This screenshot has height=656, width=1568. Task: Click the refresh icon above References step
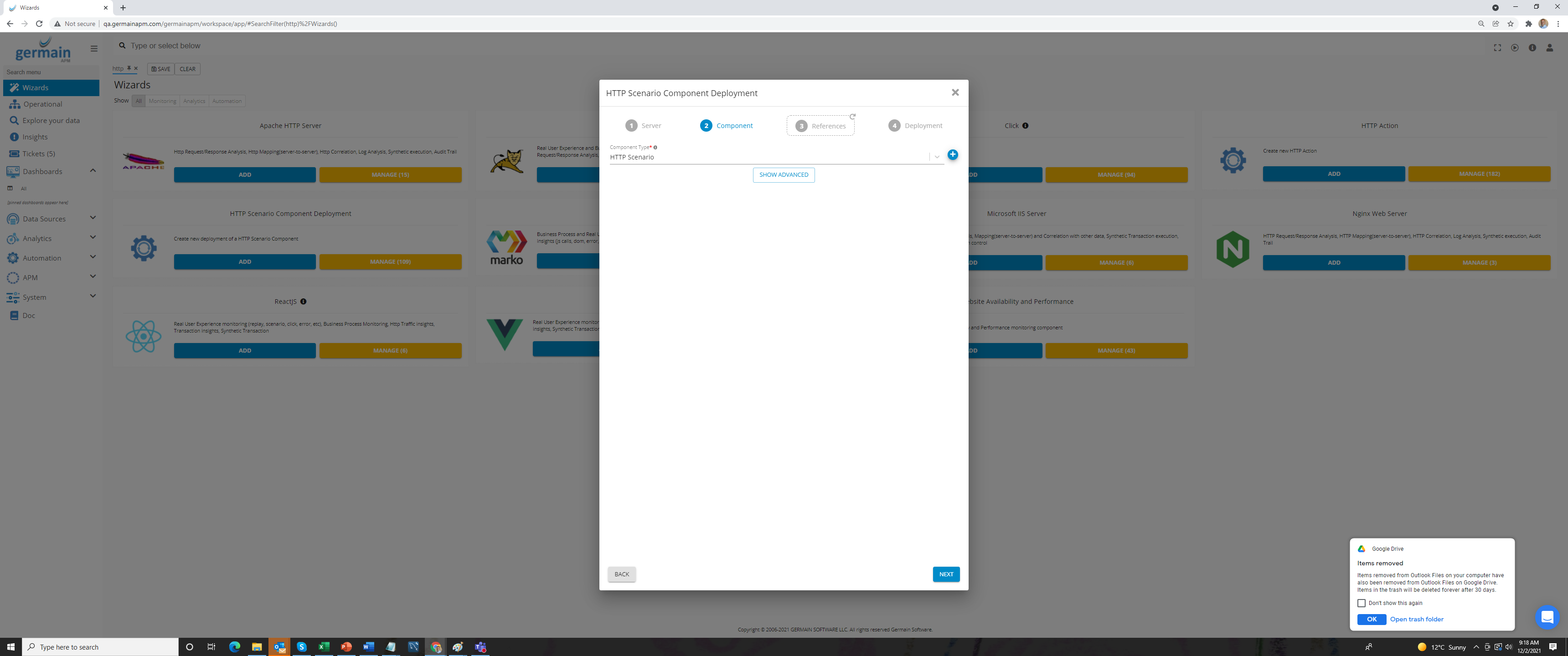853,116
